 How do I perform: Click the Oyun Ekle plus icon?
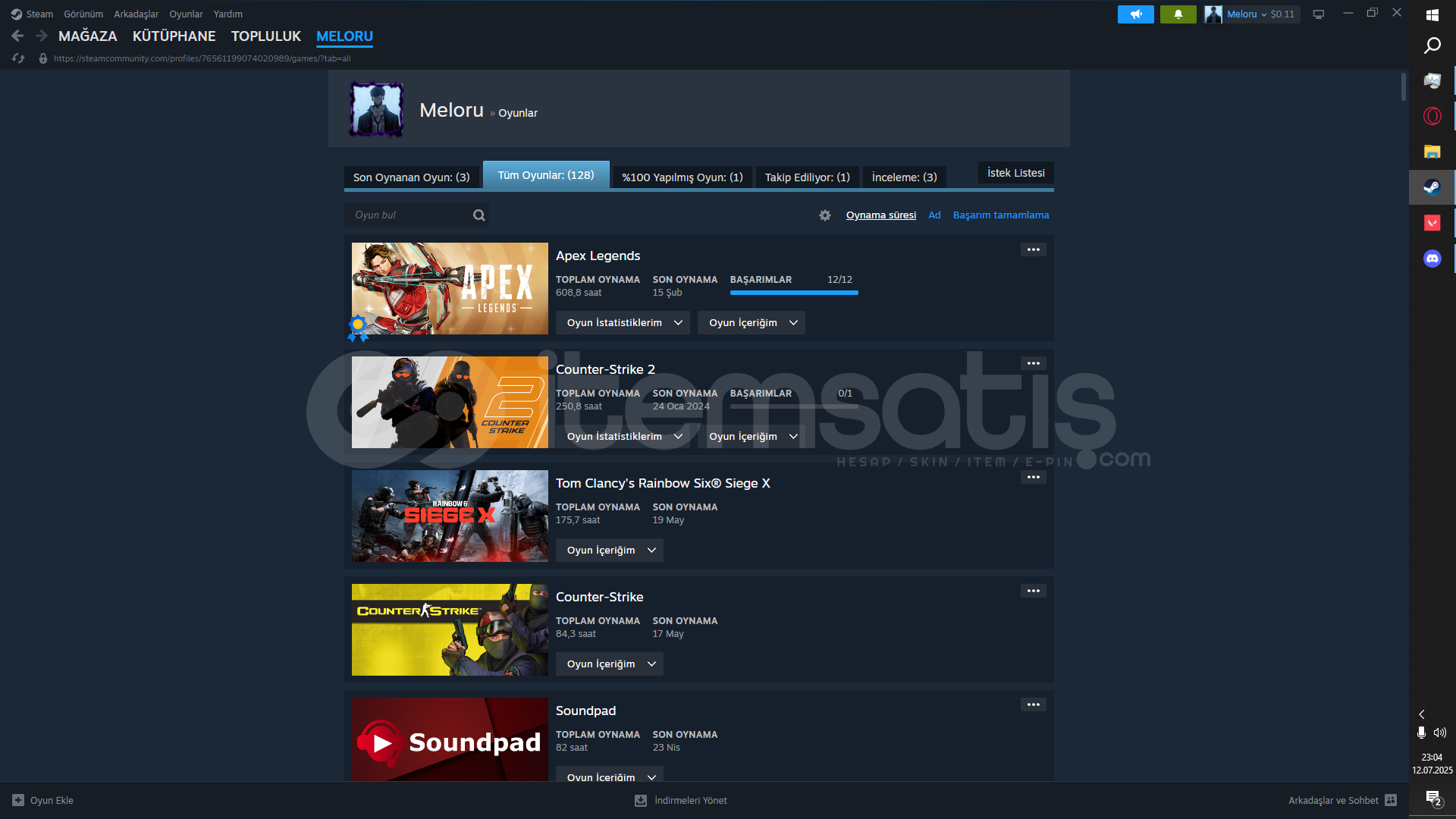[18, 800]
